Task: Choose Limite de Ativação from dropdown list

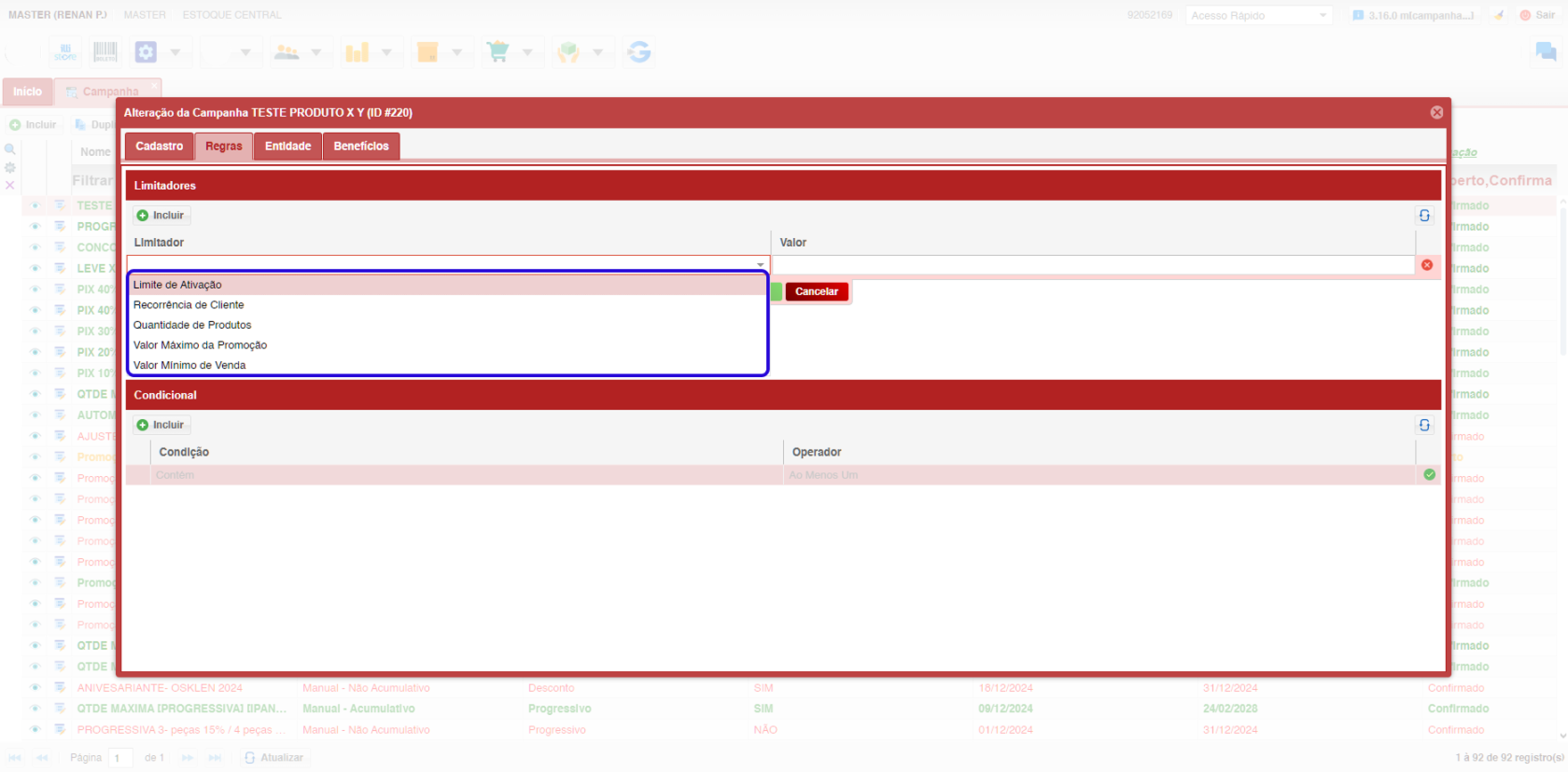Action: [x=177, y=285]
